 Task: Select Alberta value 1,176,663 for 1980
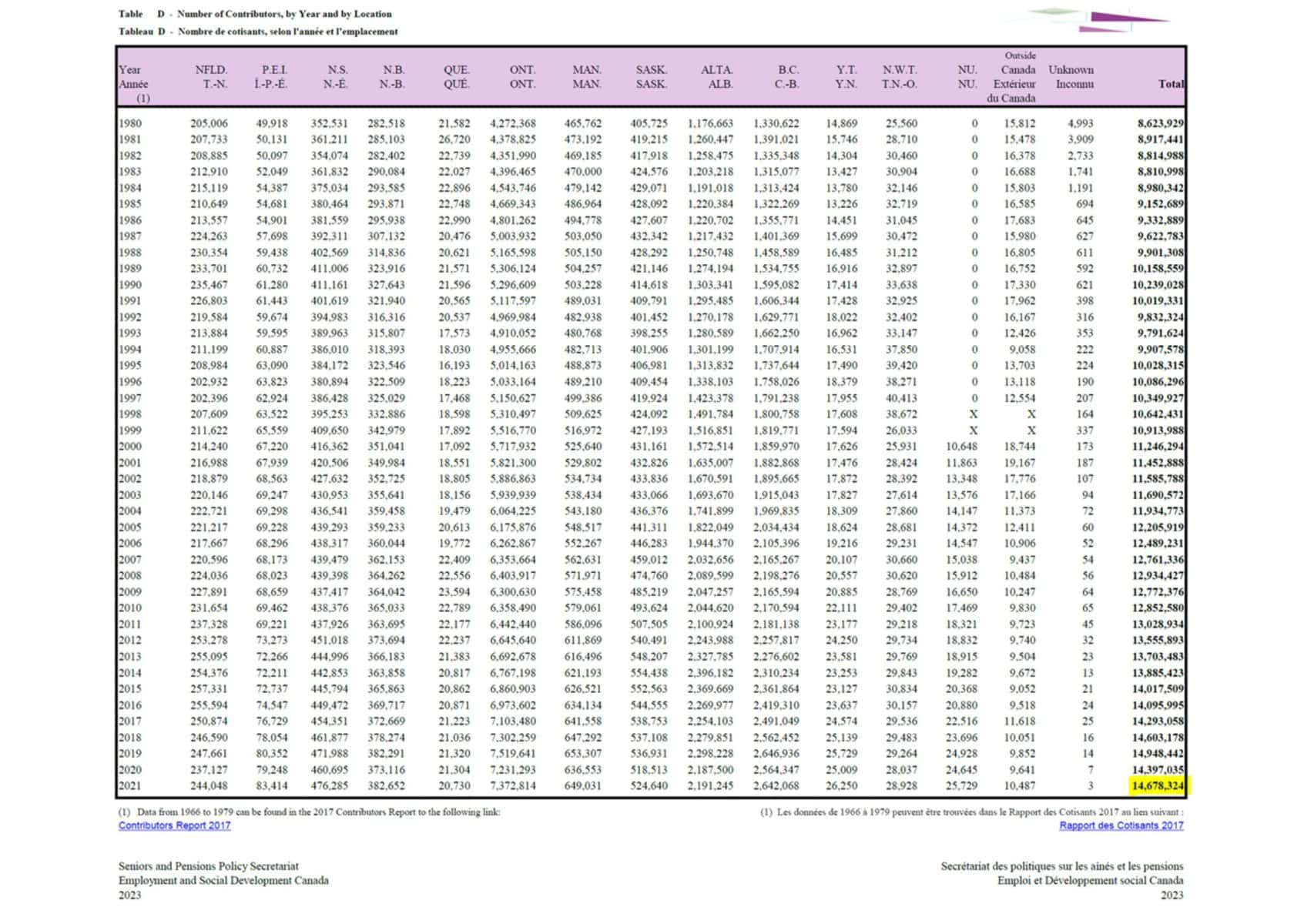pyautogui.click(x=710, y=123)
